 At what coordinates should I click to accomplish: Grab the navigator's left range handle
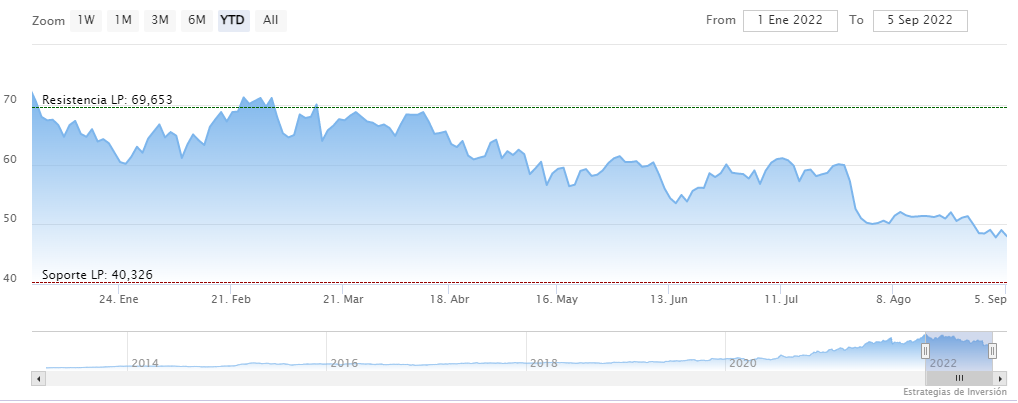pyautogui.click(x=926, y=350)
